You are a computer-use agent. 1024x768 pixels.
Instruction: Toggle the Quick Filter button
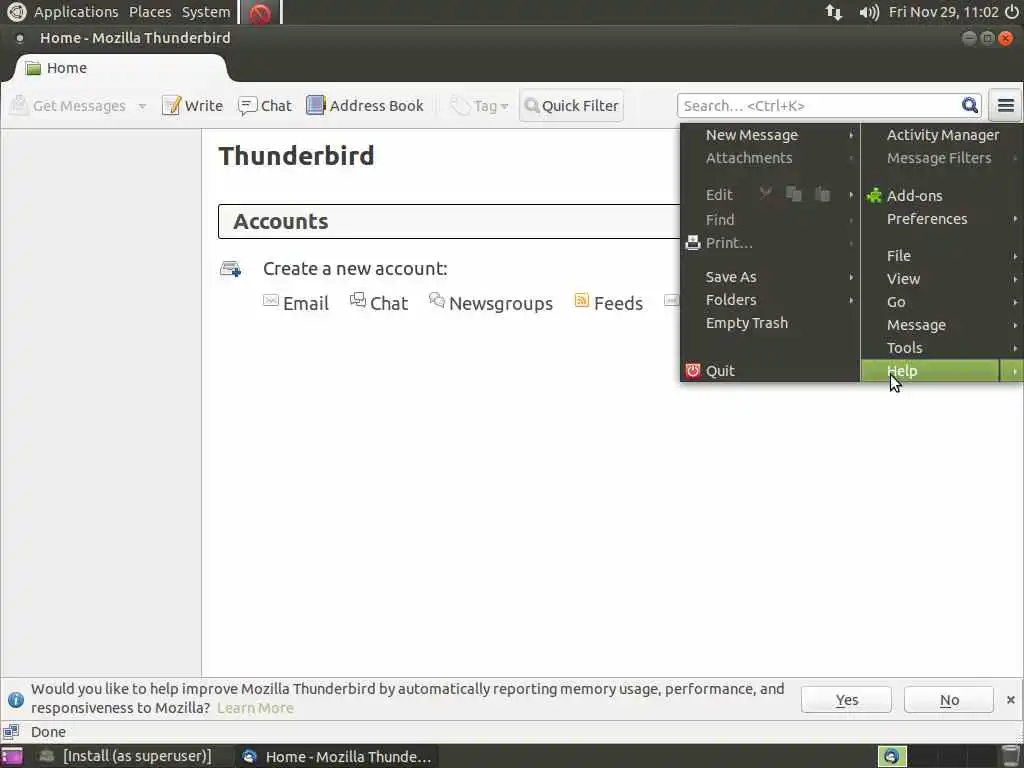coord(571,105)
